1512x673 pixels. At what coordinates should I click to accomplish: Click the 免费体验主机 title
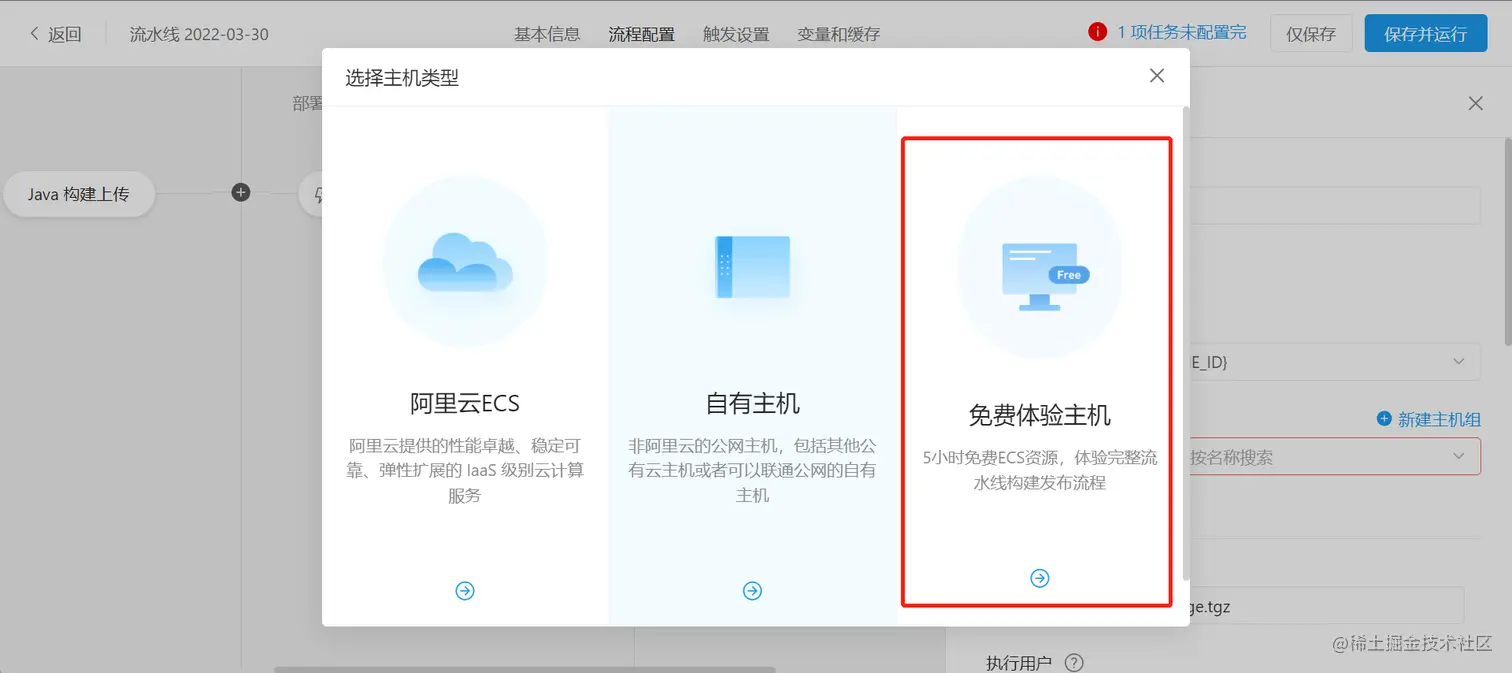(x=1040, y=415)
